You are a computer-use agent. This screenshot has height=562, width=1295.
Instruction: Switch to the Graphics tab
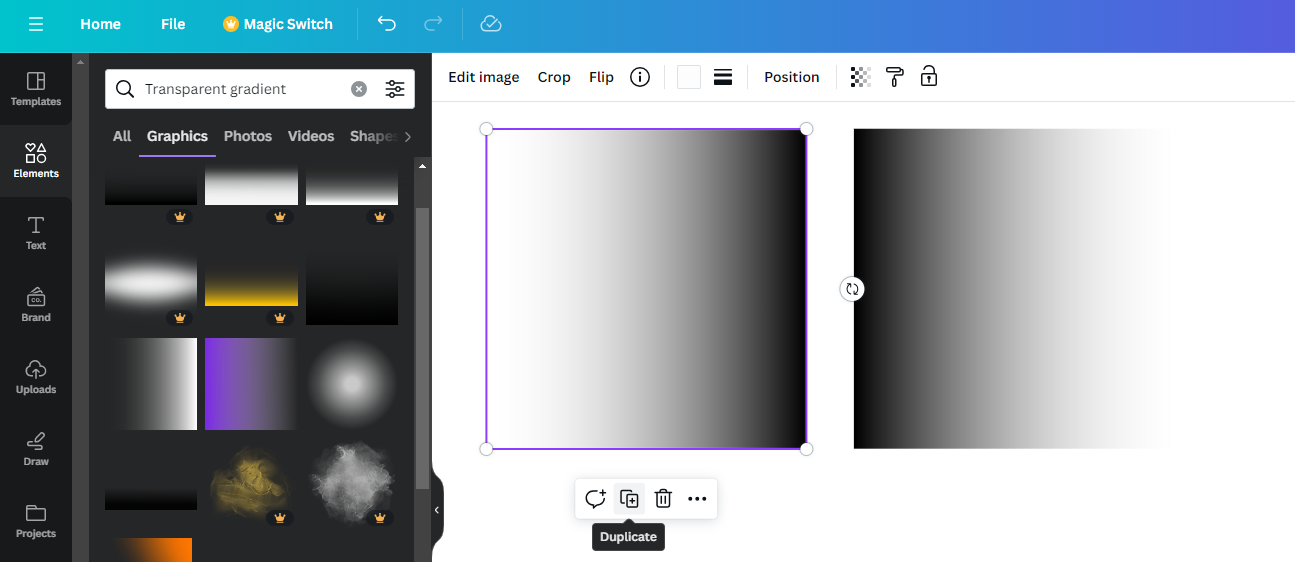177,136
